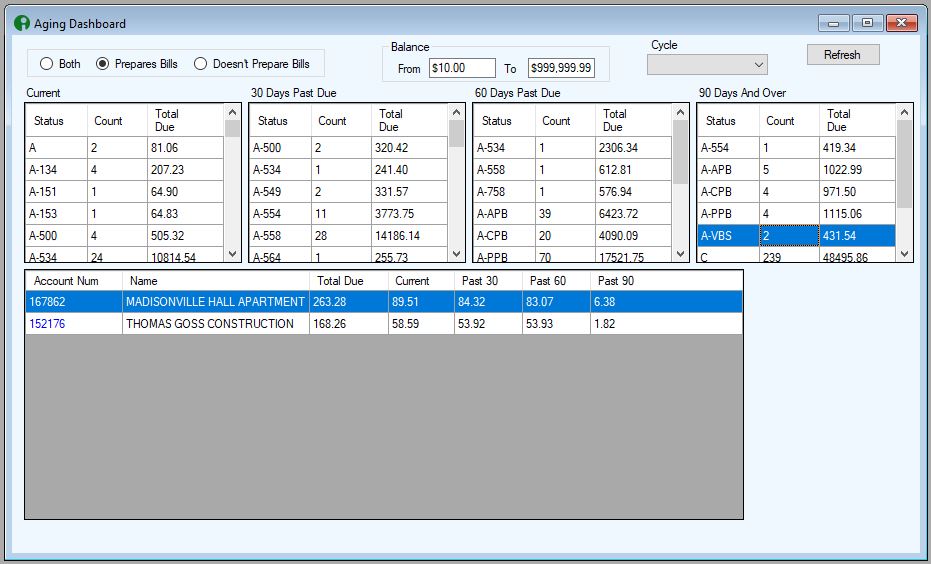
Task: Click total due 14186.14 in 30 Days table
Action: click(409, 236)
